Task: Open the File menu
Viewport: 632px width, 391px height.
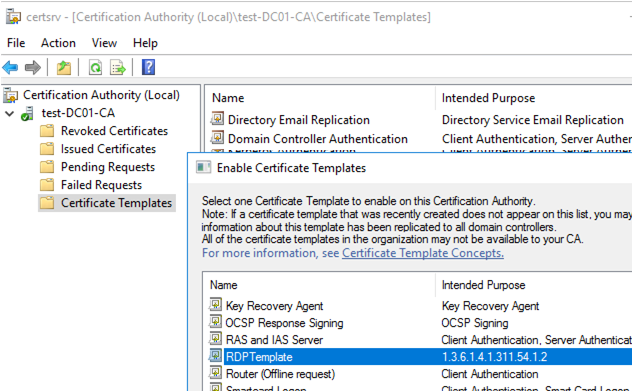Action: (16, 43)
